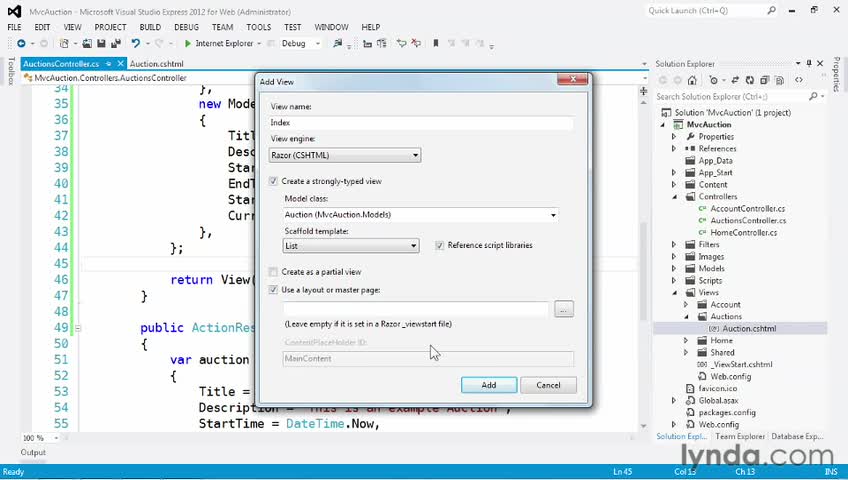Open the Toolbox side tab
This screenshot has width=848, height=480.
[11, 71]
